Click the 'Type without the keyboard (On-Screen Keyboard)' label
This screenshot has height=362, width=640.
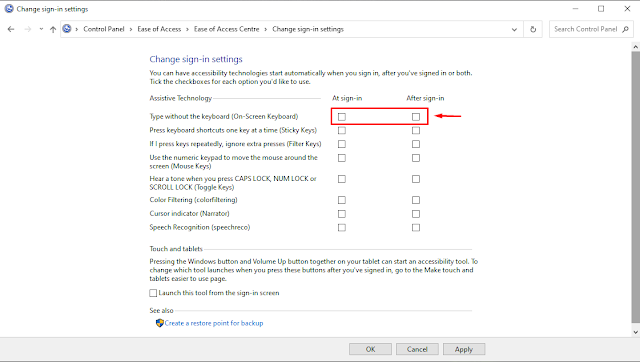coord(224,116)
